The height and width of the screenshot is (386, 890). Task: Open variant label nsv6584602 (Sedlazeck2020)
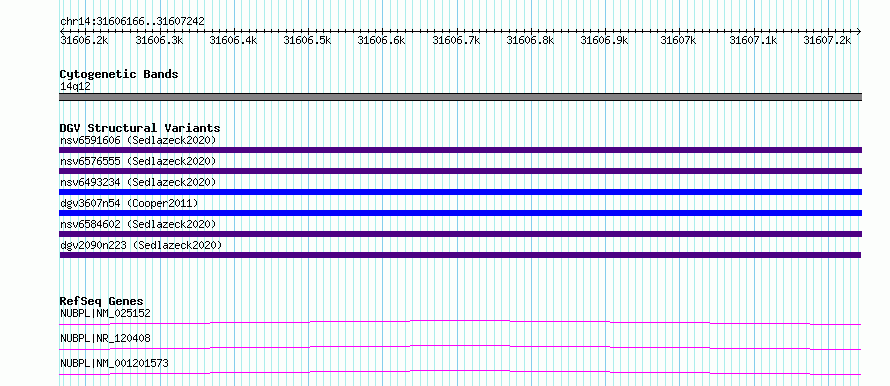pos(138,224)
